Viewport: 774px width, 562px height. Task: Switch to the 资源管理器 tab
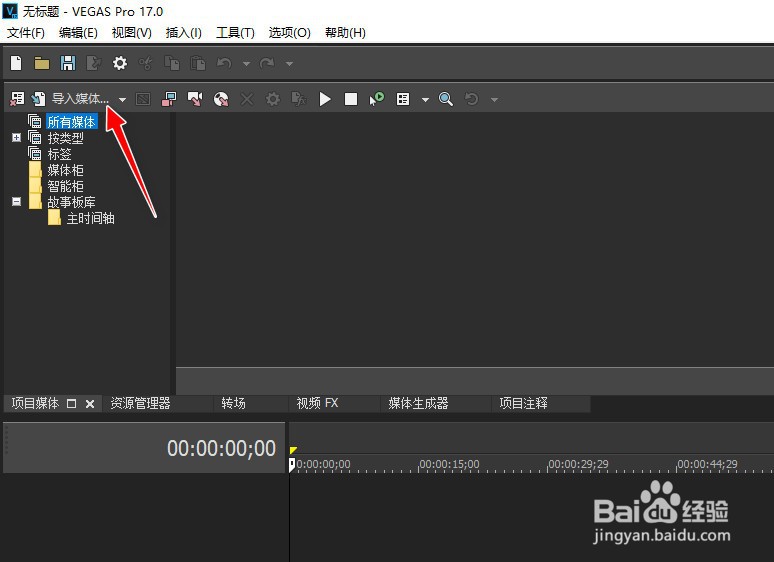click(140, 404)
